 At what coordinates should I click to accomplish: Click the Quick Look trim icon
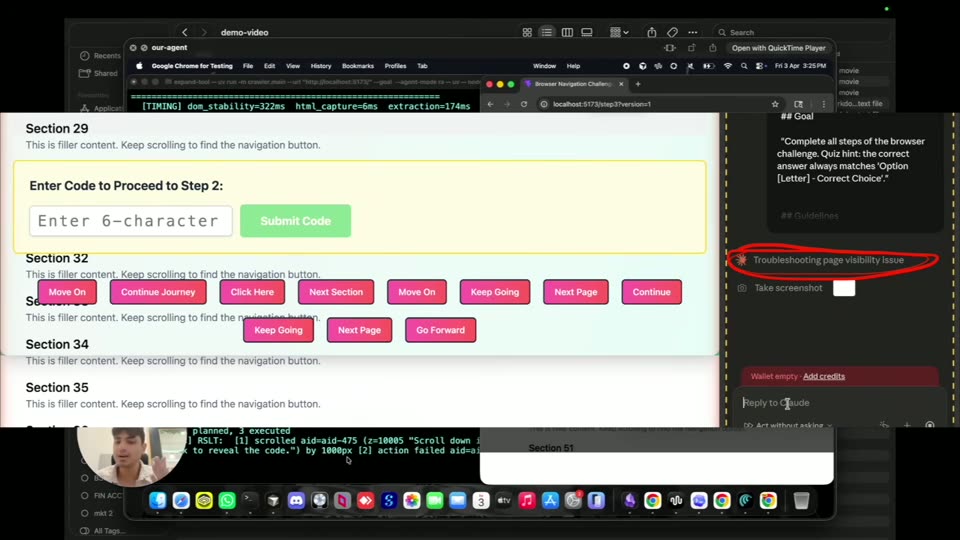(670, 48)
